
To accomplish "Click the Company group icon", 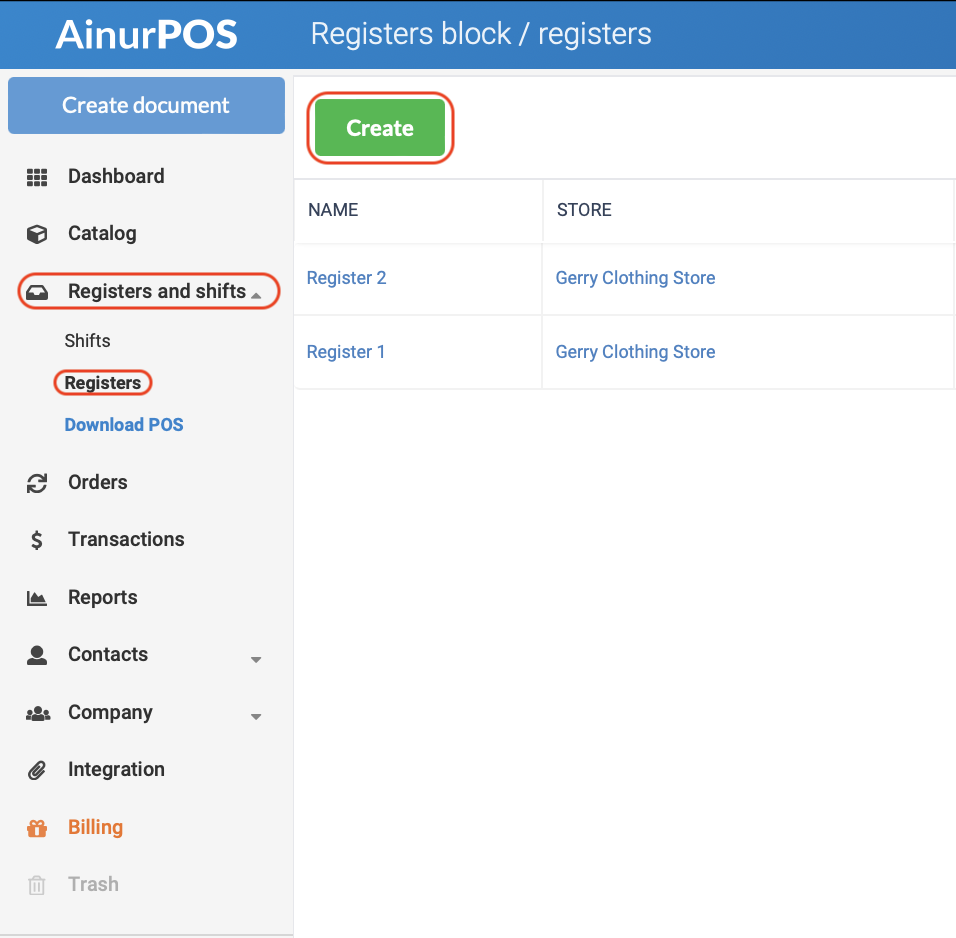I will 38,713.
